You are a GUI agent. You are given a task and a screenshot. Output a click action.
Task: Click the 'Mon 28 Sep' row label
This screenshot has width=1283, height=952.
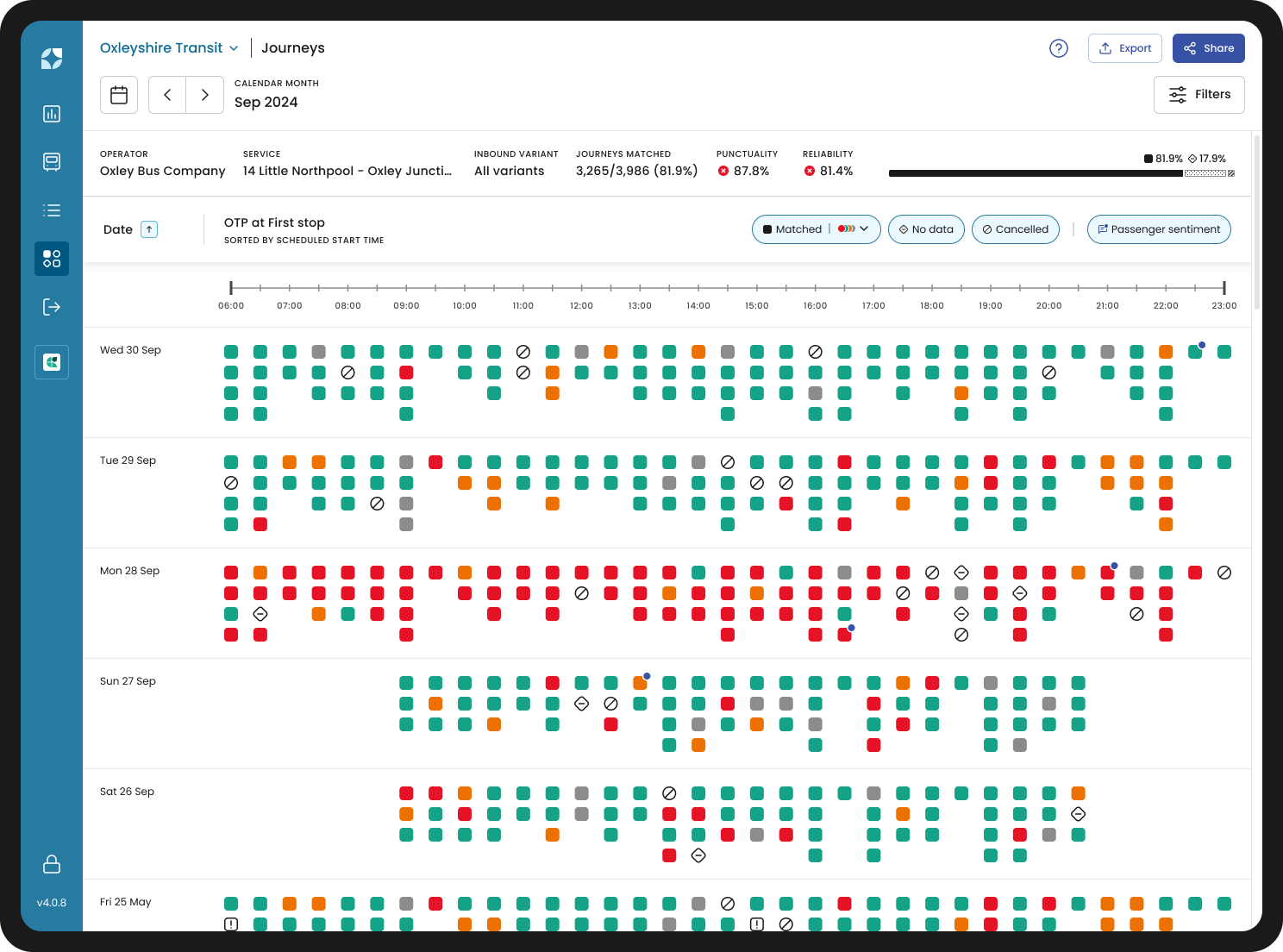pyautogui.click(x=129, y=571)
